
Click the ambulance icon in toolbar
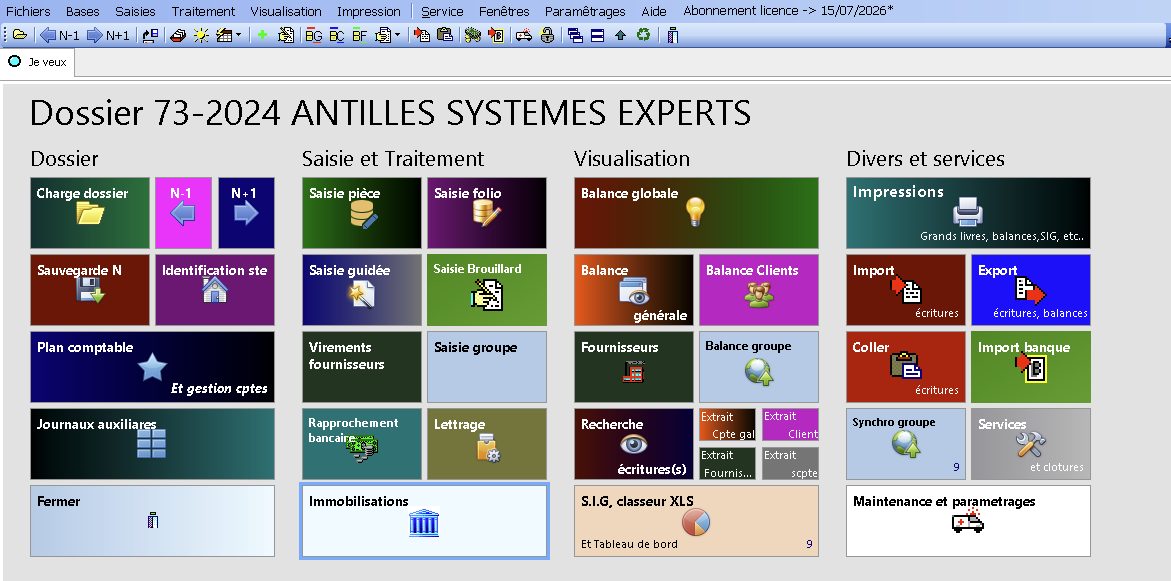tap(522, 35)
